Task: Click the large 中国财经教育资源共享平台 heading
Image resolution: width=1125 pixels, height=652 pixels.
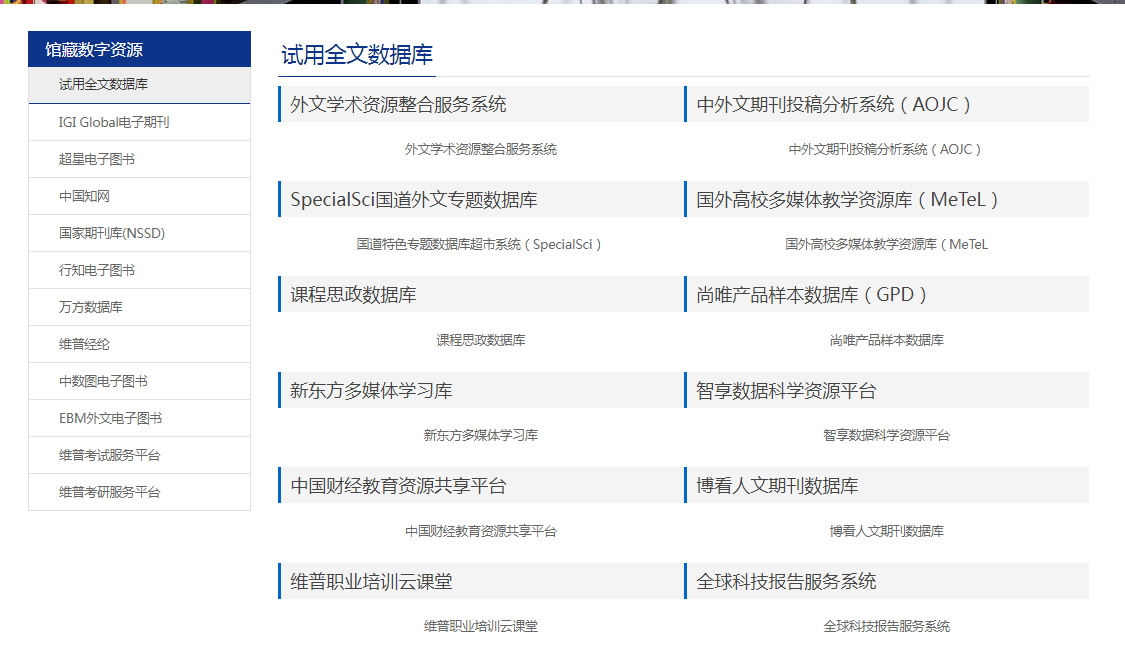Action: (x=398, y=486)
